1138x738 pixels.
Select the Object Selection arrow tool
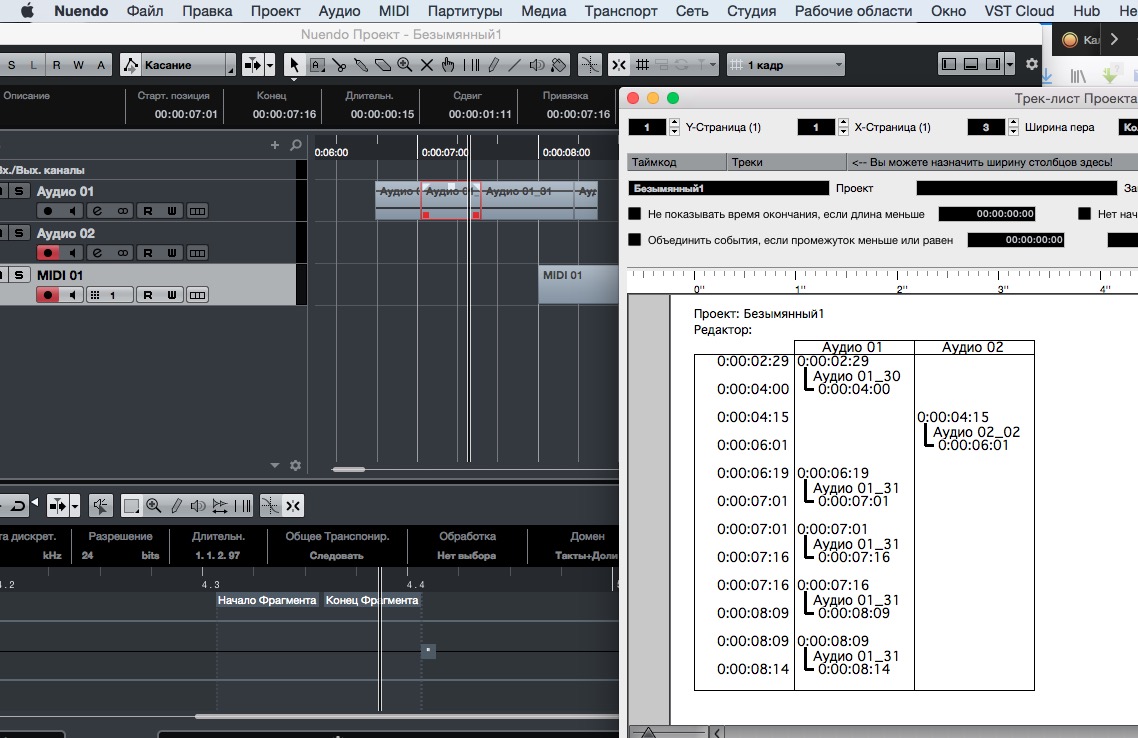coord(294,65)
